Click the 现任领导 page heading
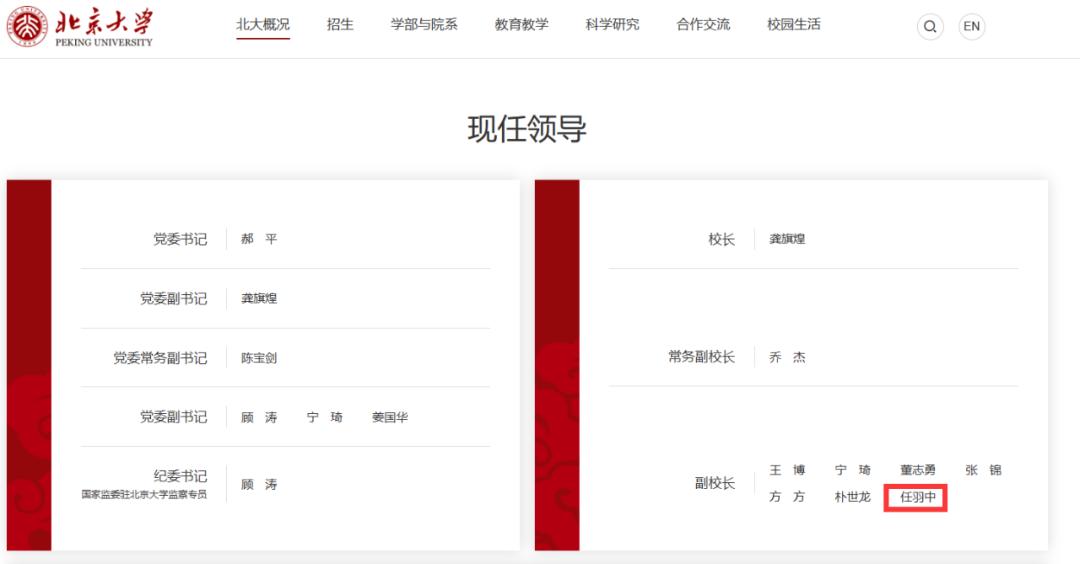This screenshot has height=564, width=1080. click(x=527, y=129)
